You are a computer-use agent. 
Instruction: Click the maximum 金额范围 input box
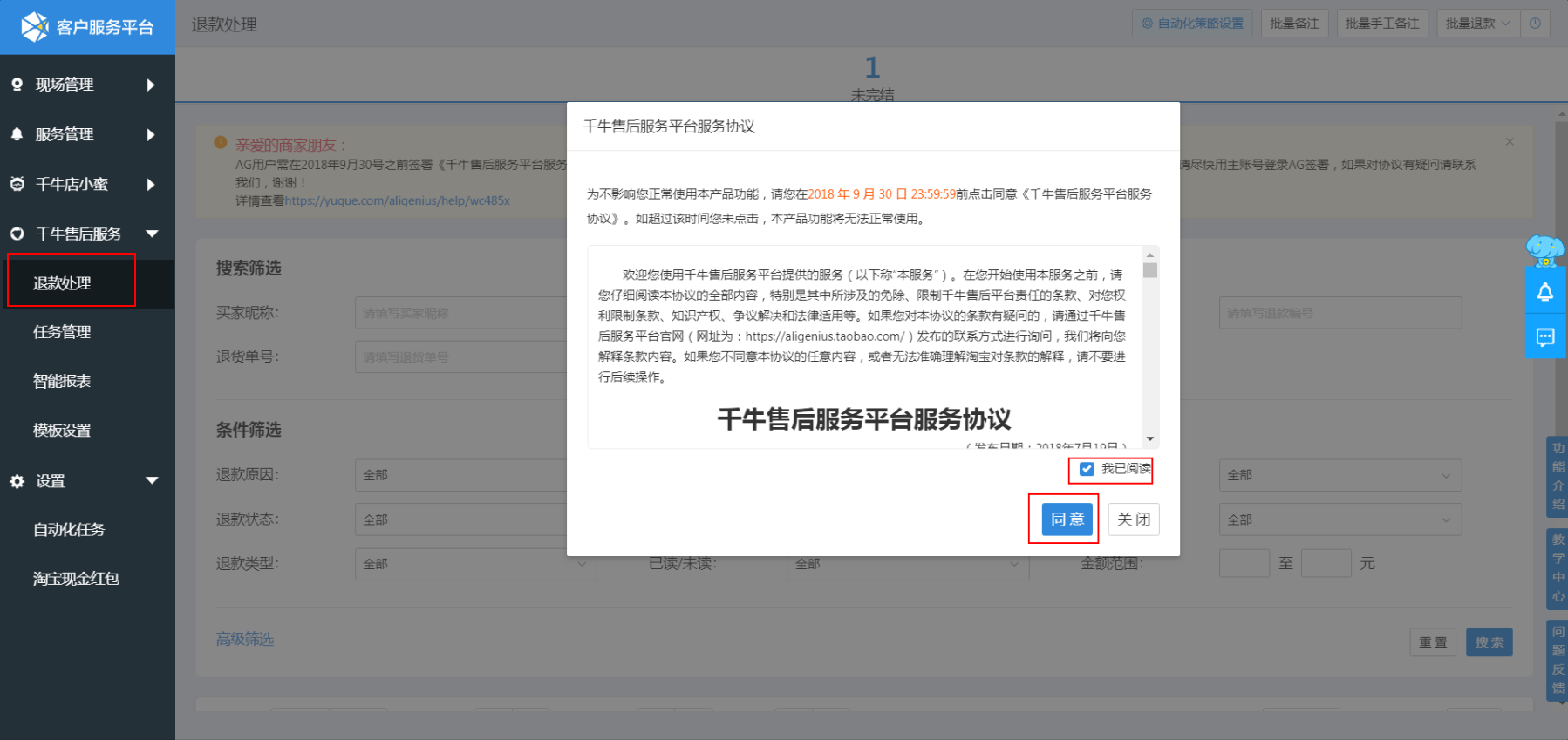[x=1326, y=563]
